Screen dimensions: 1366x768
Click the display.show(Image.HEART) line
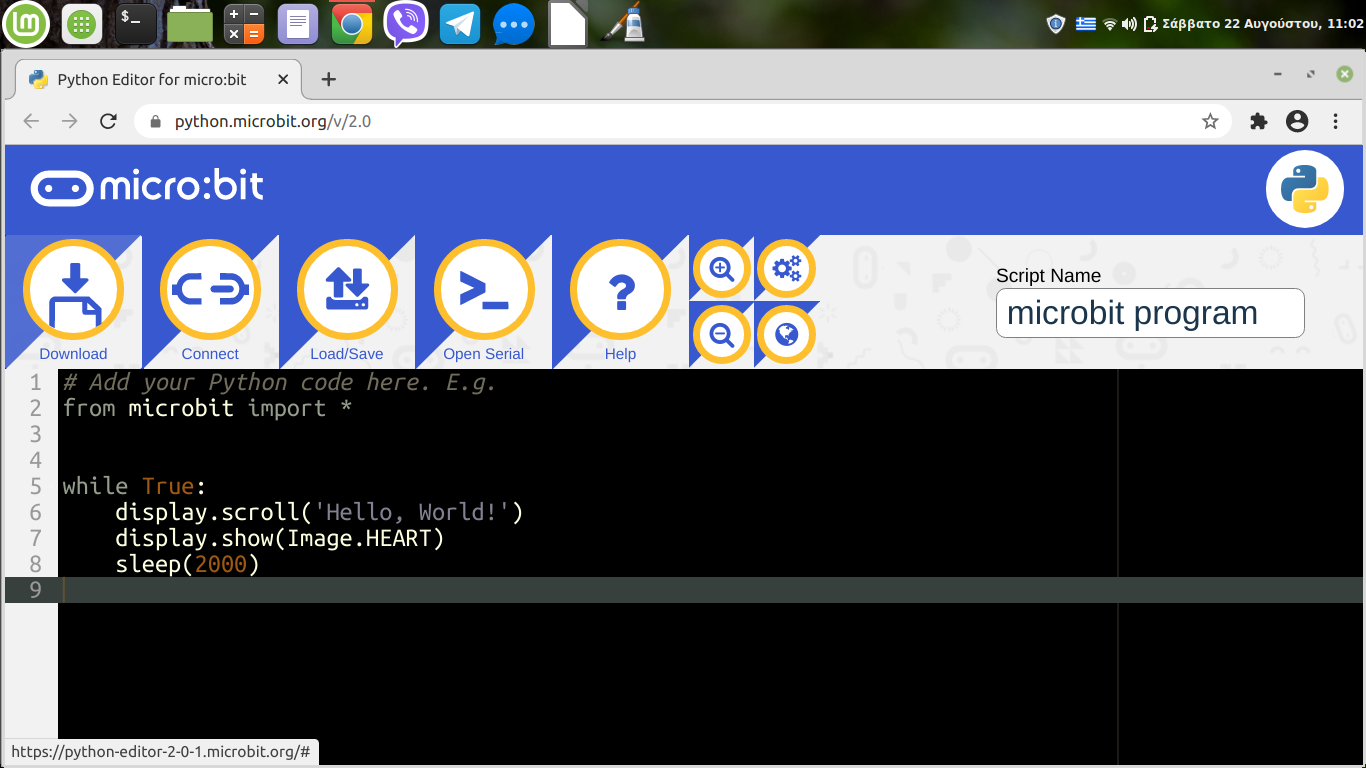pyautogui.click(x=280, y=538)
